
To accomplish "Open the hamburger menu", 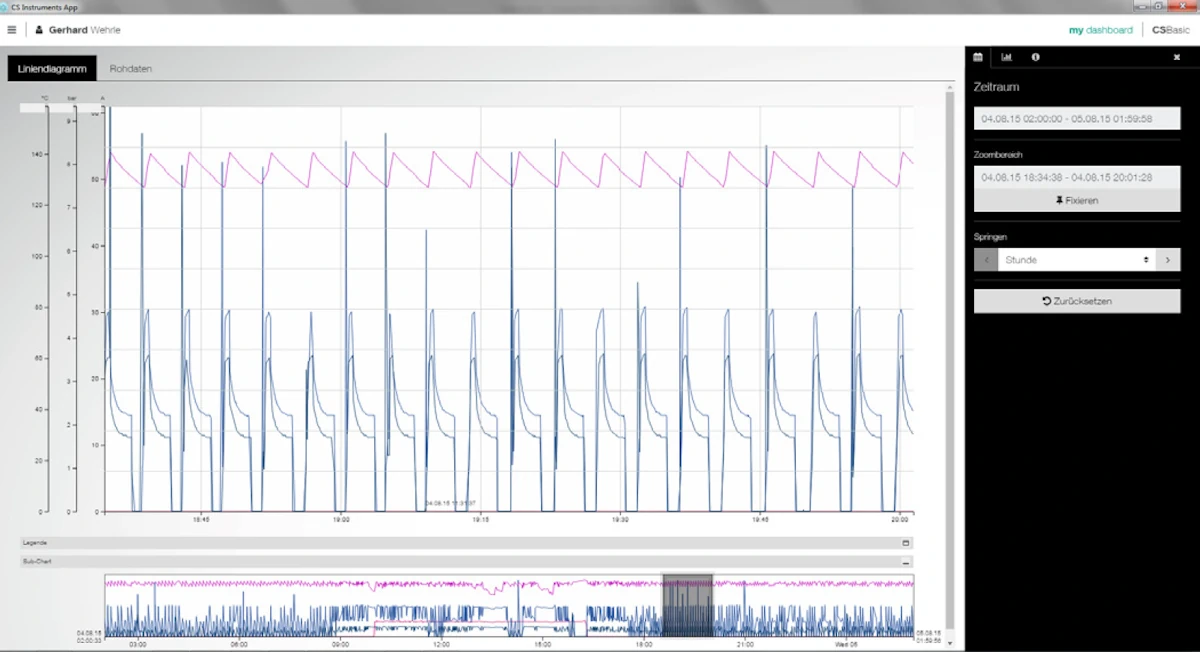I will (12, 30).
